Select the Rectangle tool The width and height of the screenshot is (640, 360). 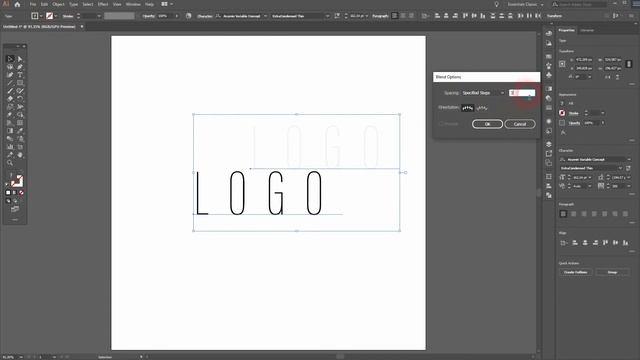[x=20, y=83]
